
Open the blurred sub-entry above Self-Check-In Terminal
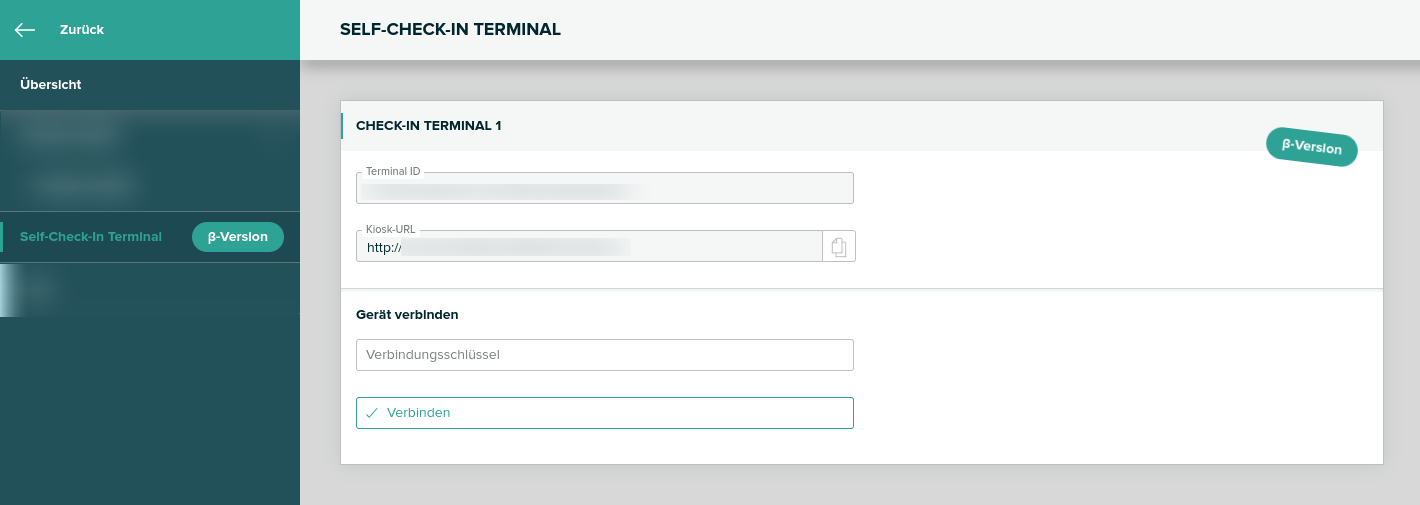85,185
